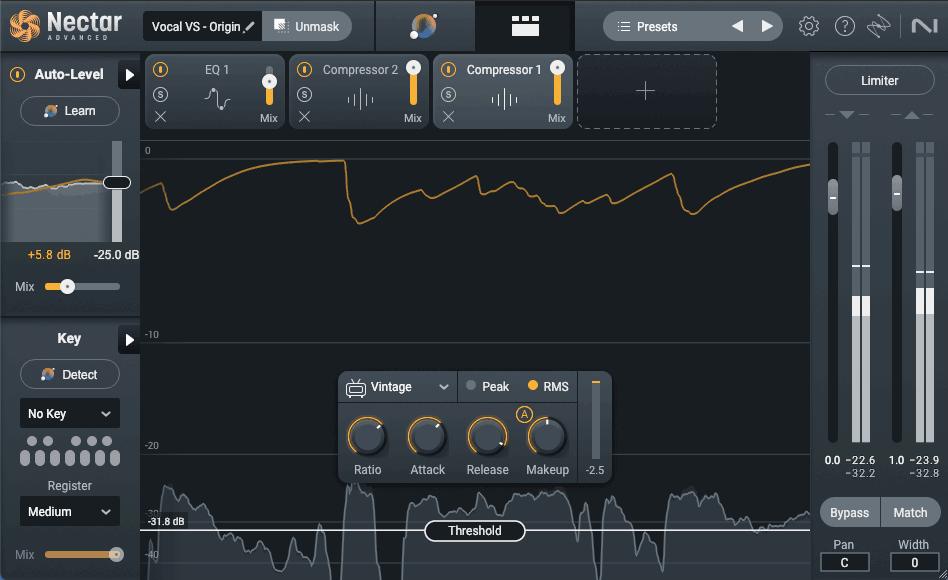Expand the Auto-Level panel arrow
This screenshot has height=580, width=948.
coord(129,75)
